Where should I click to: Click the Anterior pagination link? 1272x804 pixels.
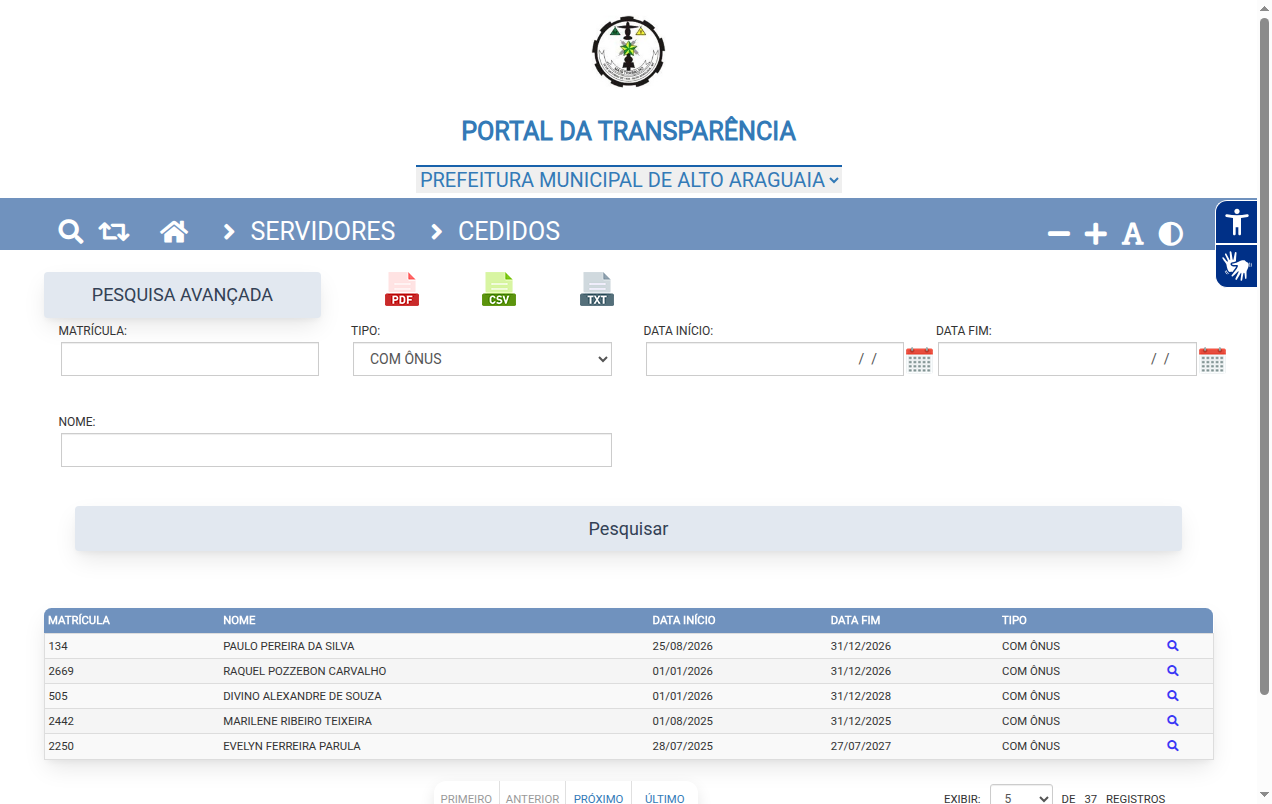coord(532,798)
